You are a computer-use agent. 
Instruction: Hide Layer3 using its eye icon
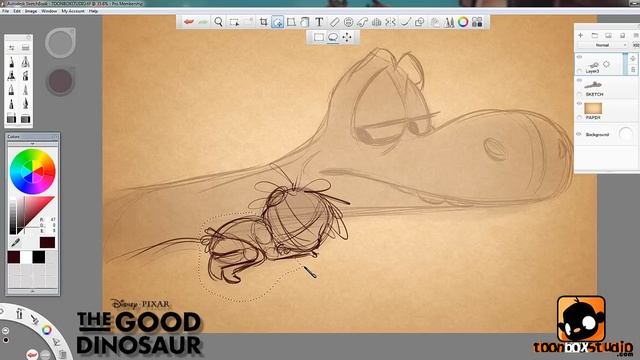580,57
